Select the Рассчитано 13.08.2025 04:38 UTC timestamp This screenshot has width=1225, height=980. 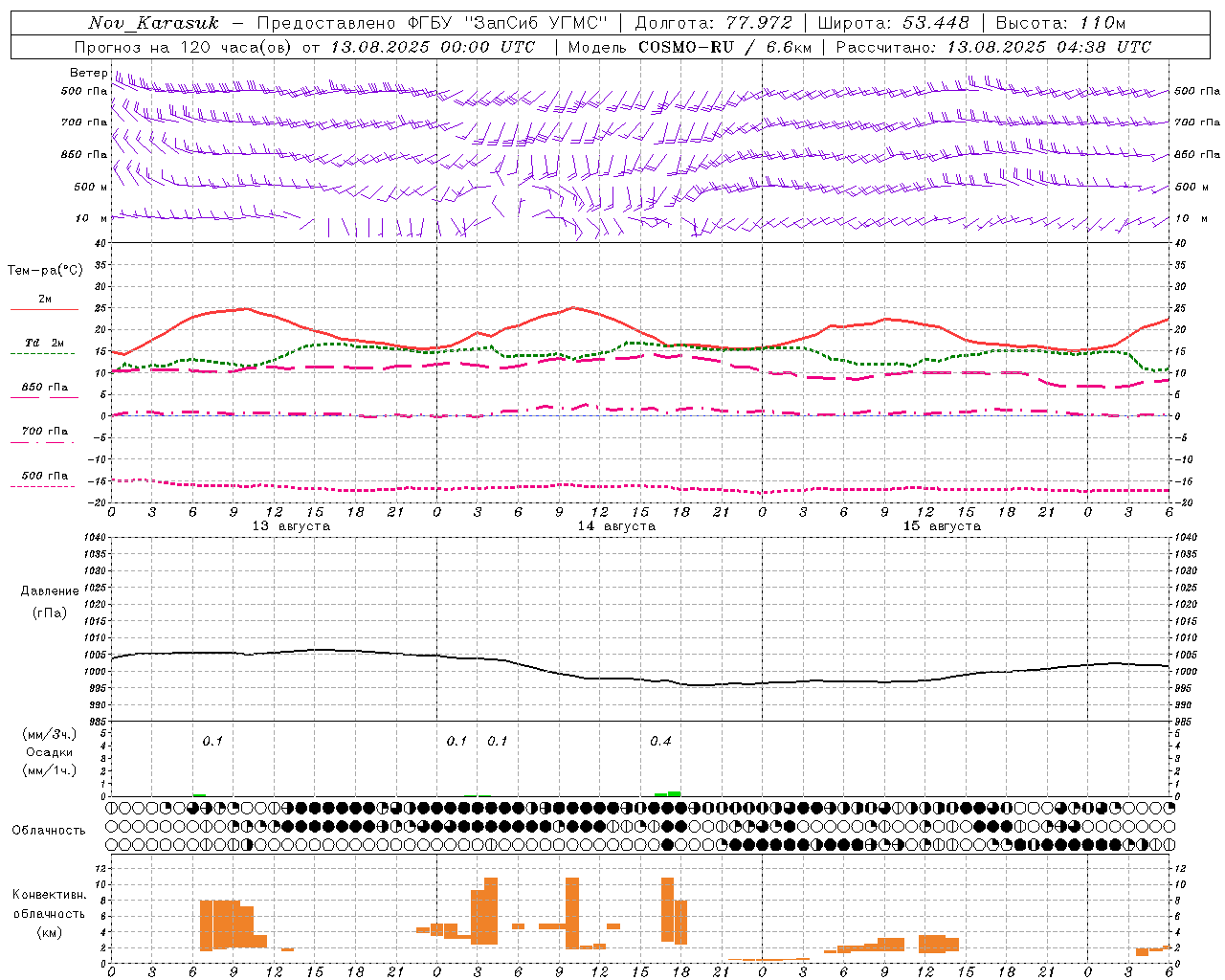point(993,47)
